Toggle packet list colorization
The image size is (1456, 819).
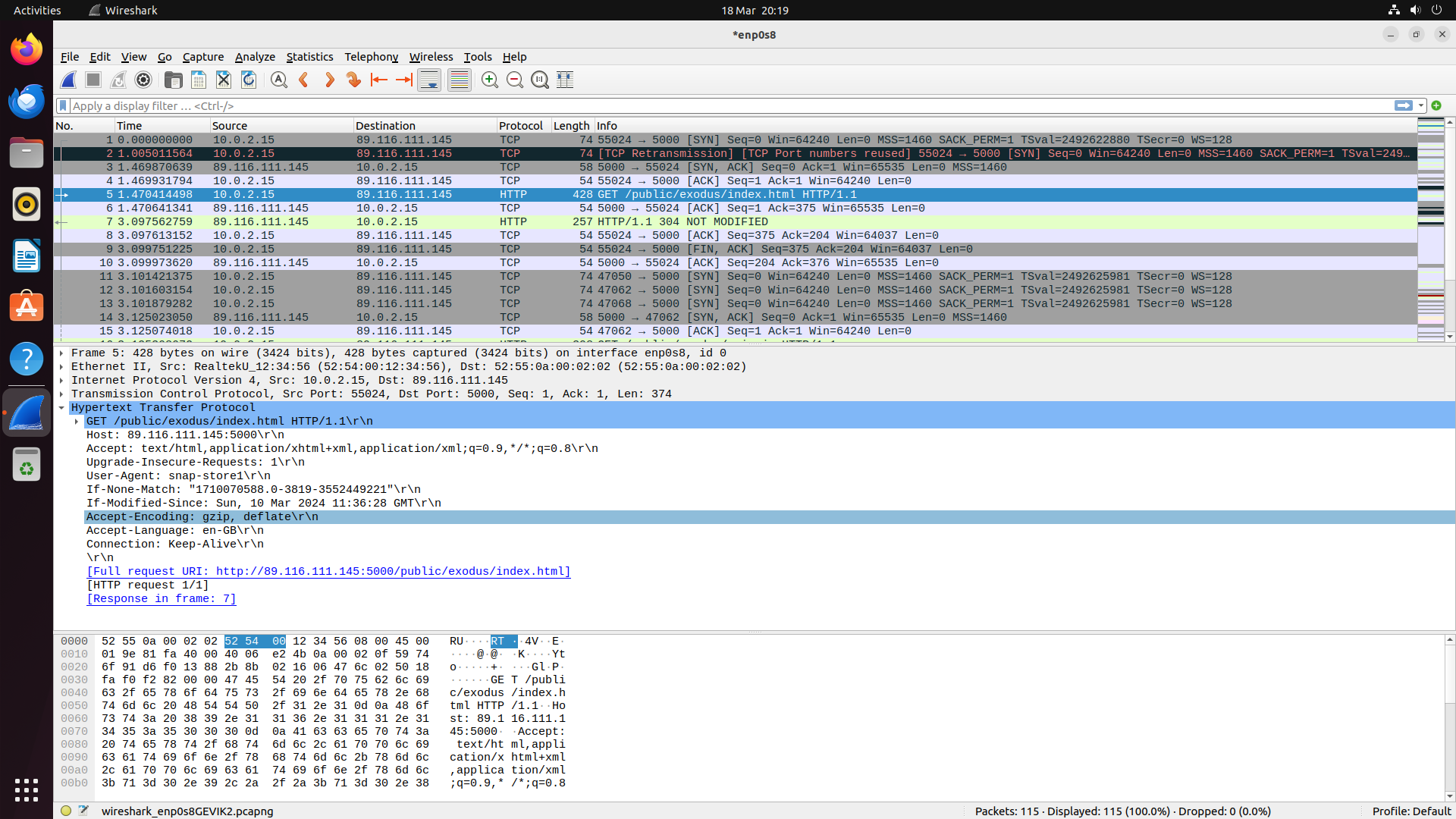tap(460, 80)
